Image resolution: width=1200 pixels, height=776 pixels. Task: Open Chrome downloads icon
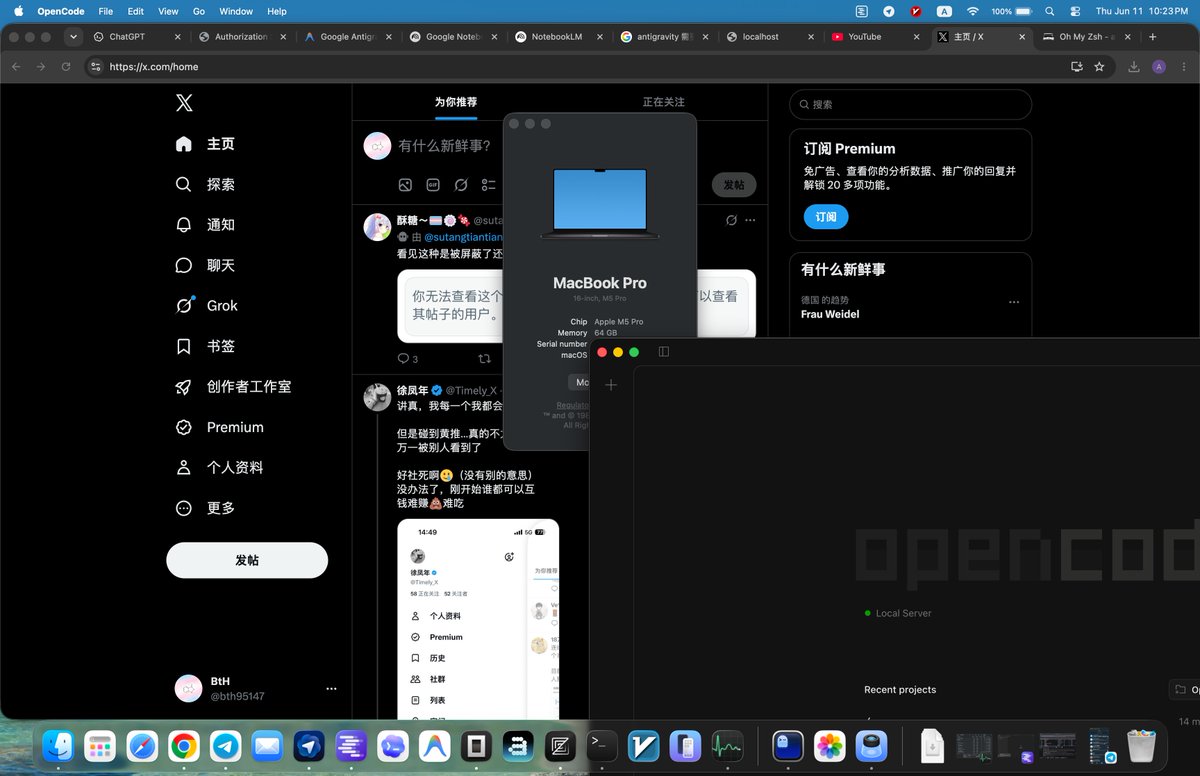point(1134,67)
